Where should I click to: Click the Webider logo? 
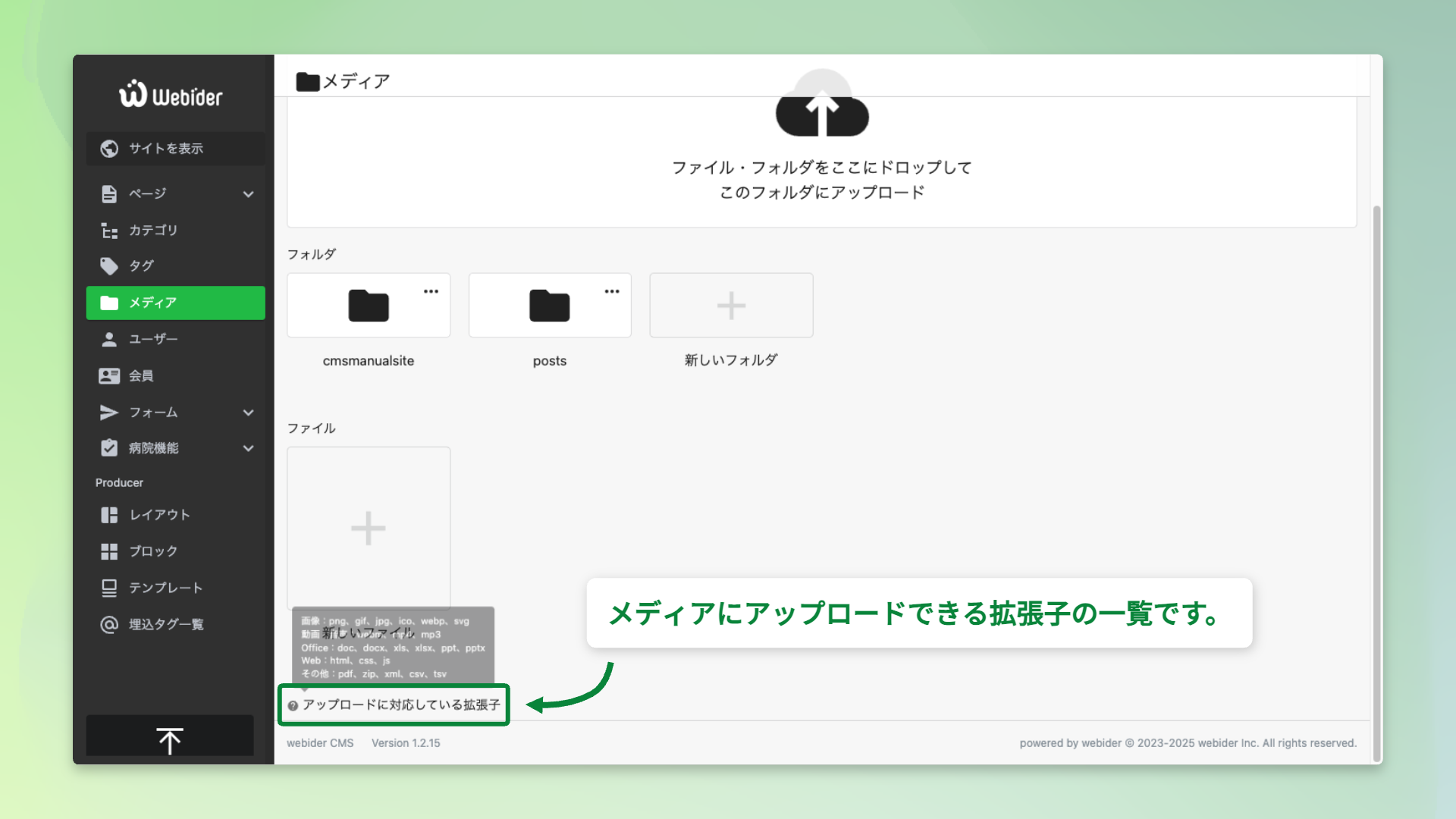171,95
